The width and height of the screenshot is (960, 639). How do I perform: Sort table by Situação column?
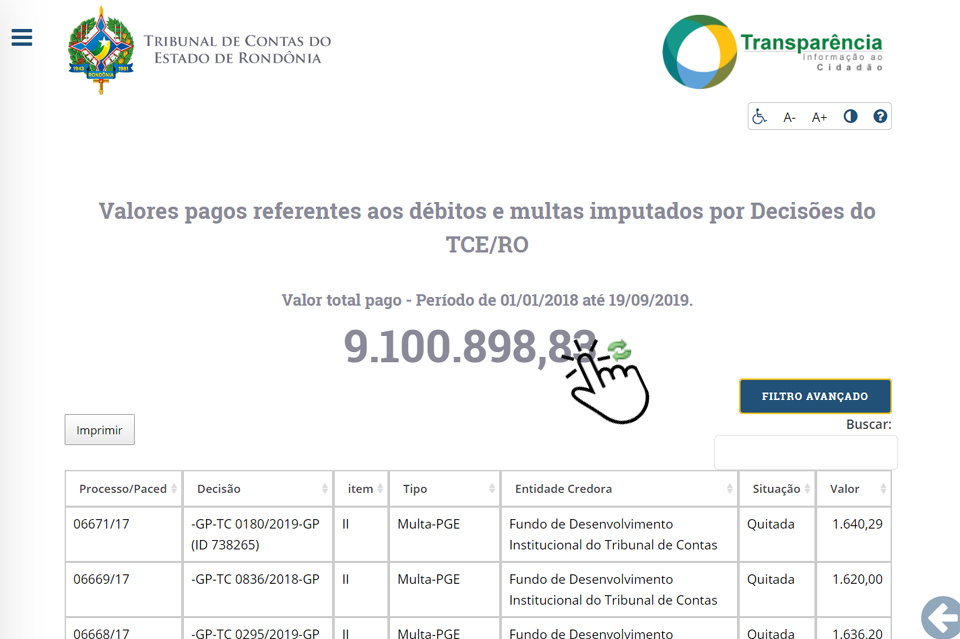(776, 489)
